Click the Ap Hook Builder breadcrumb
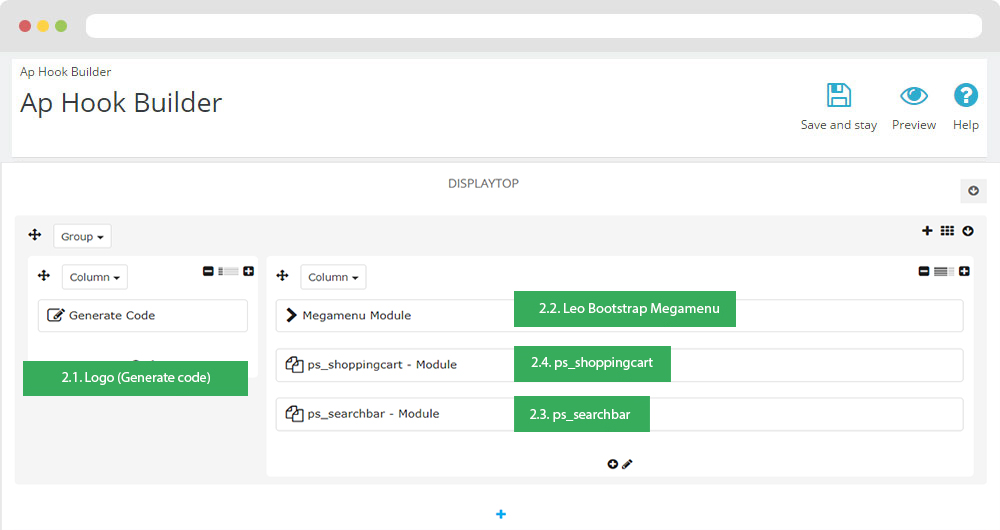 point(65,71)
